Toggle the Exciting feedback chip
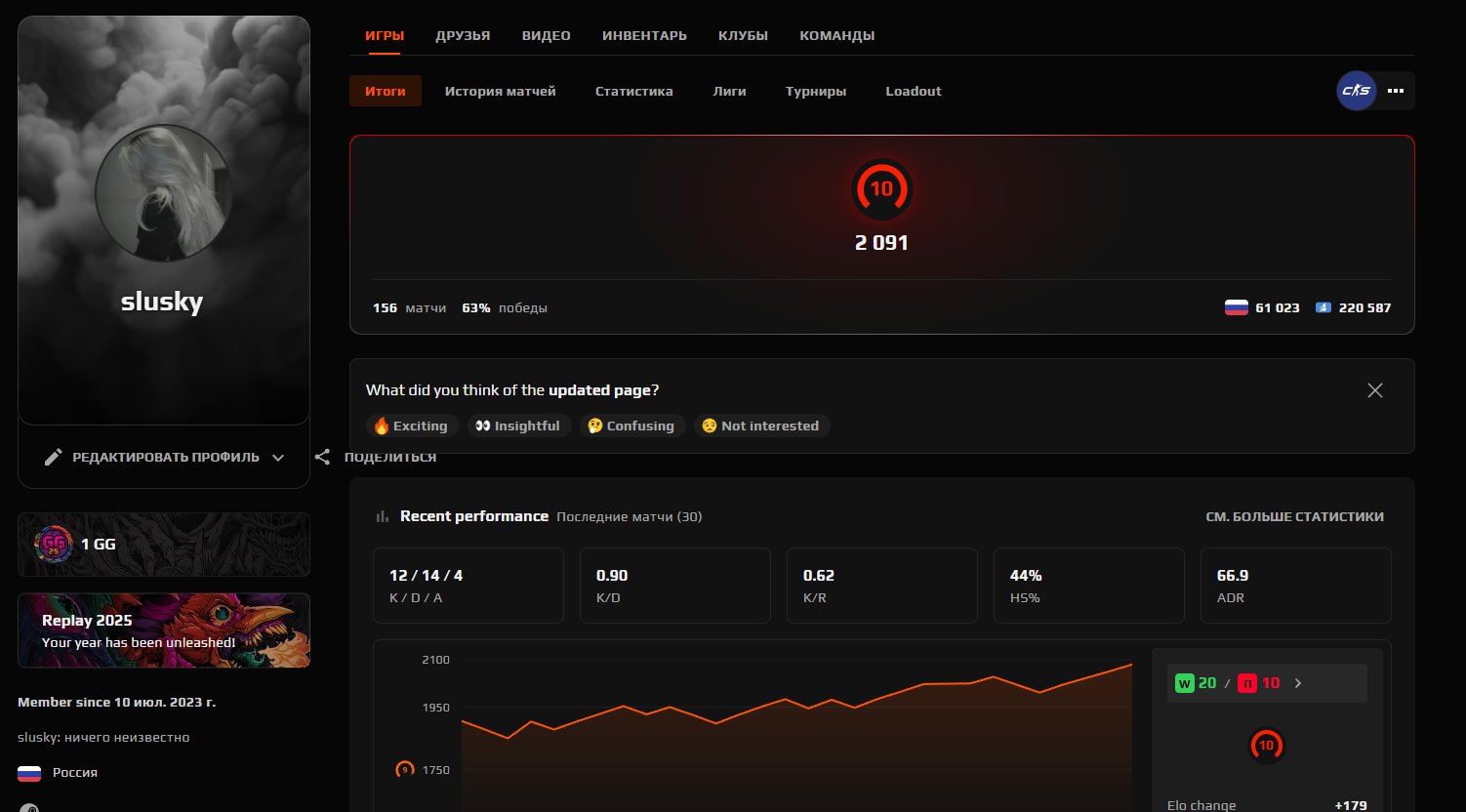This screenshot has width=1466, height=812. (412, 426)
